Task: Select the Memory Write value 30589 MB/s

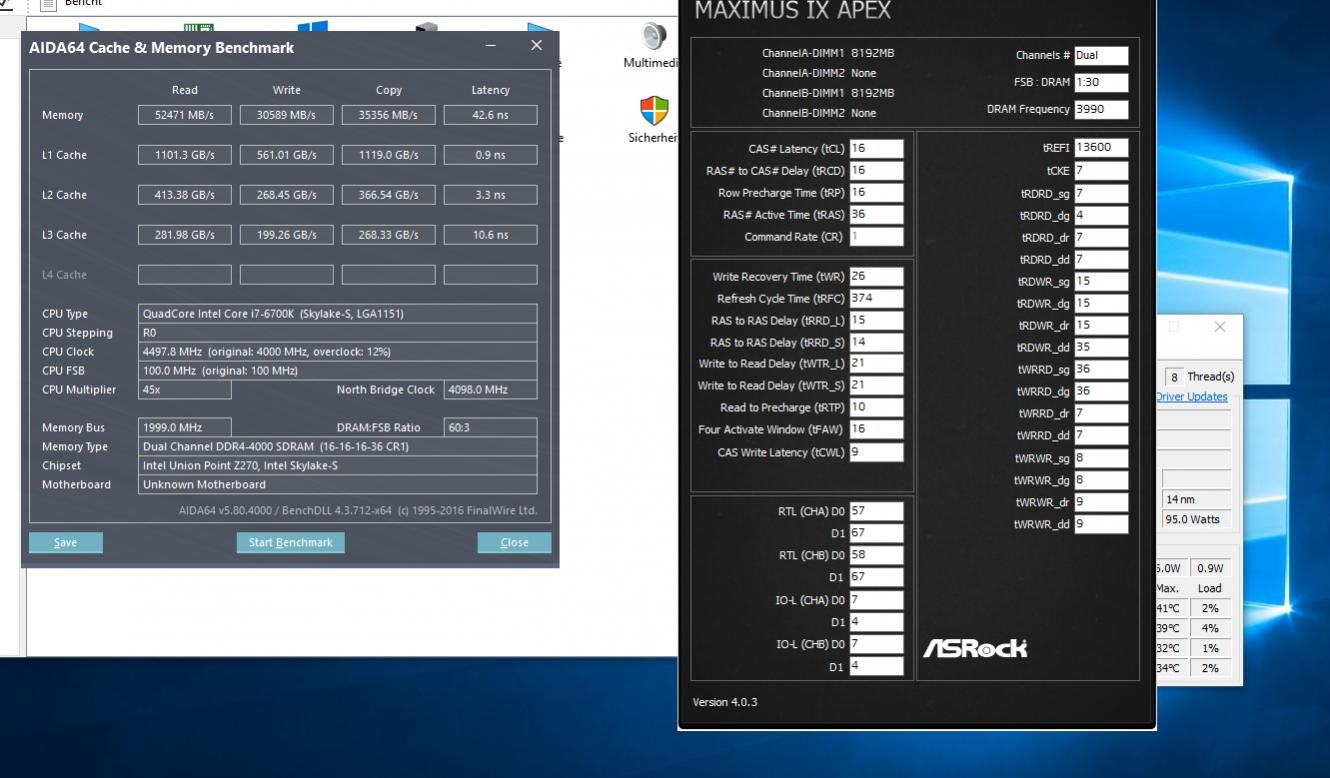Action: point(287,115)
